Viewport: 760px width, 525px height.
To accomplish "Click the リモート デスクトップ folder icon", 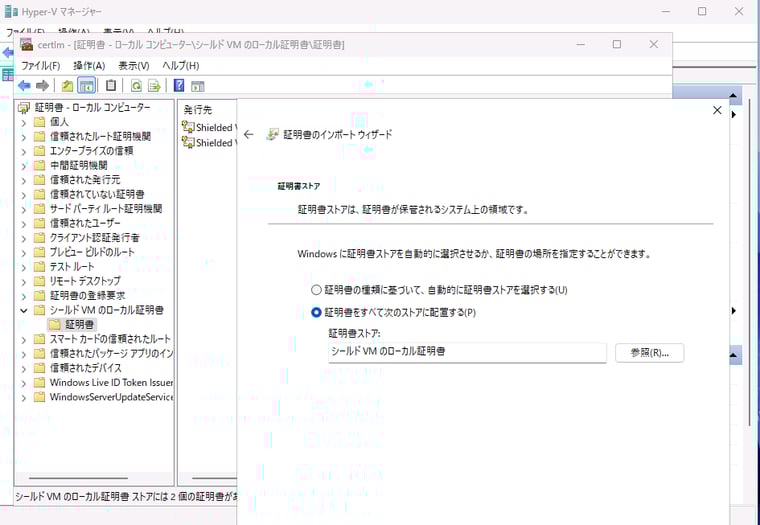I will click(x=40, y=281).
